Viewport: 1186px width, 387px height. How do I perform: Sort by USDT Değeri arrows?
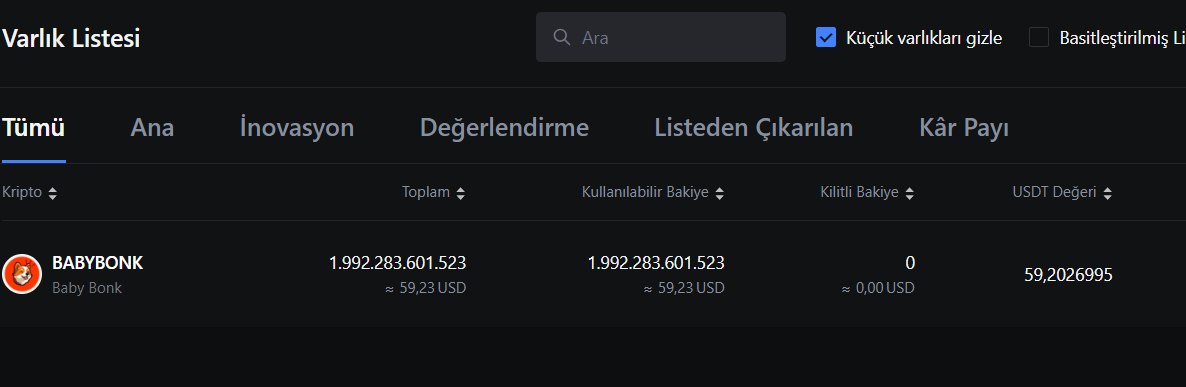pos(1107,194)
